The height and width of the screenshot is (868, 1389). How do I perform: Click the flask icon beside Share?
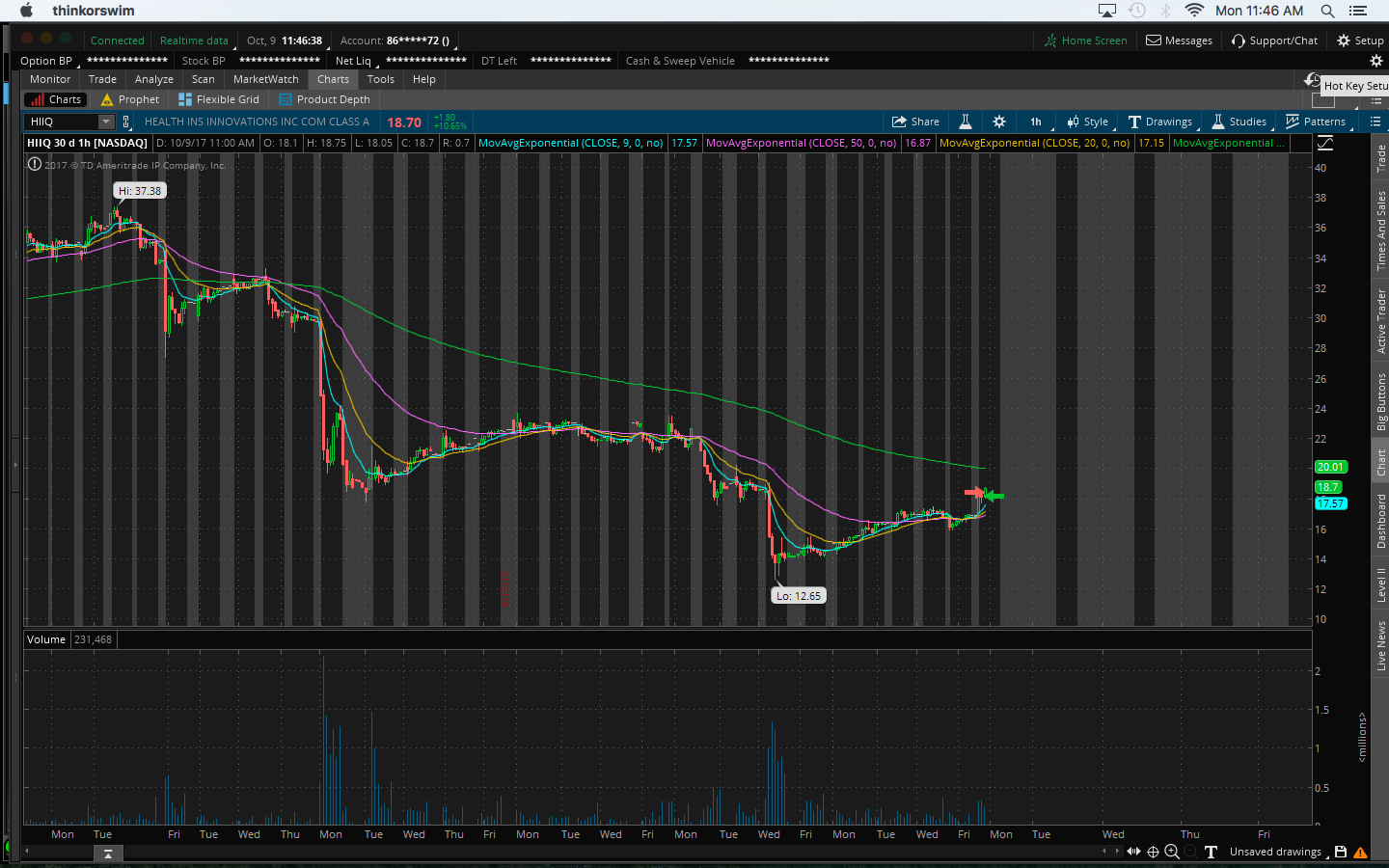[x=965, y=122]
